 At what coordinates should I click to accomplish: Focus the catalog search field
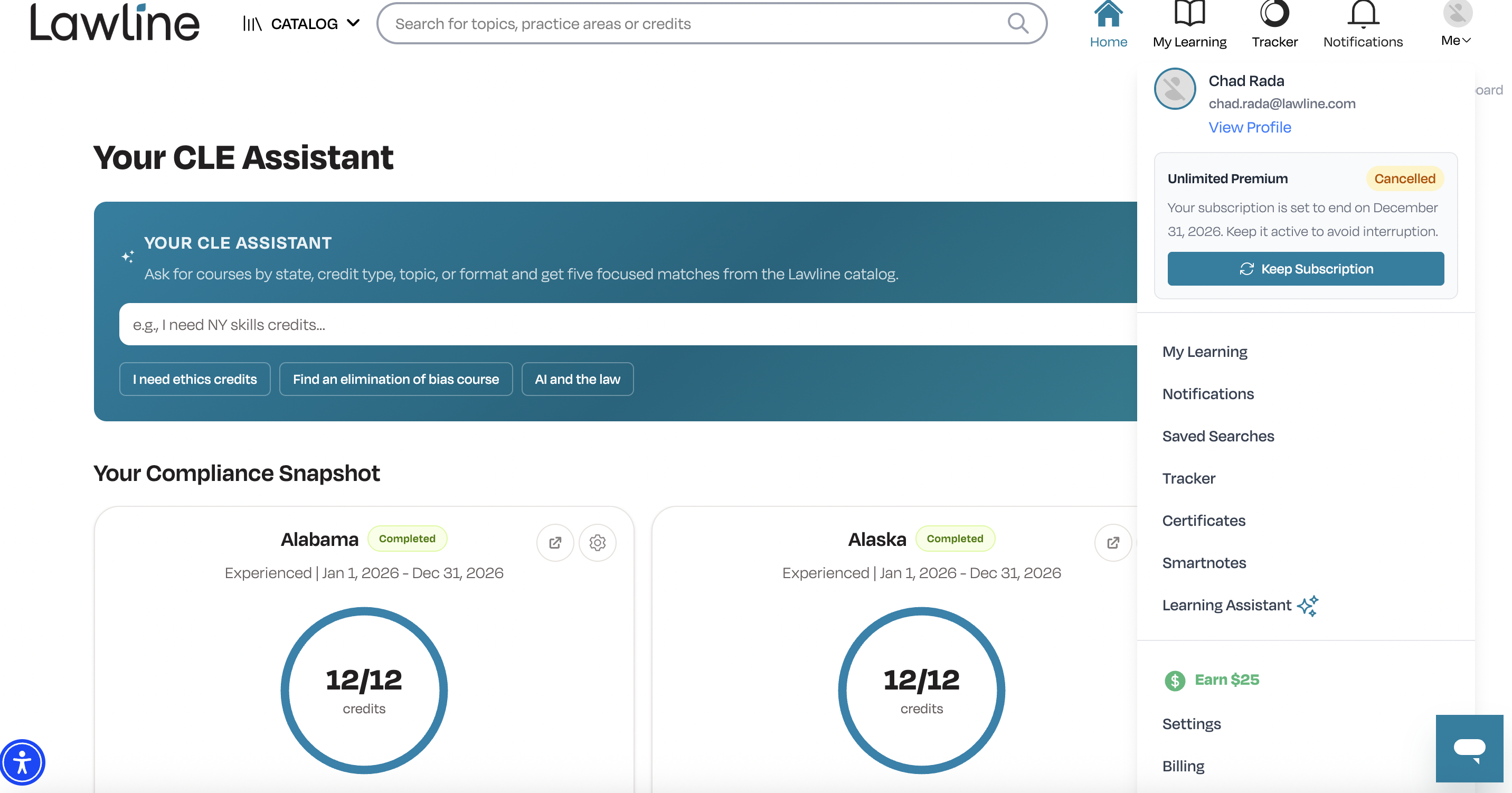point(712,23)
